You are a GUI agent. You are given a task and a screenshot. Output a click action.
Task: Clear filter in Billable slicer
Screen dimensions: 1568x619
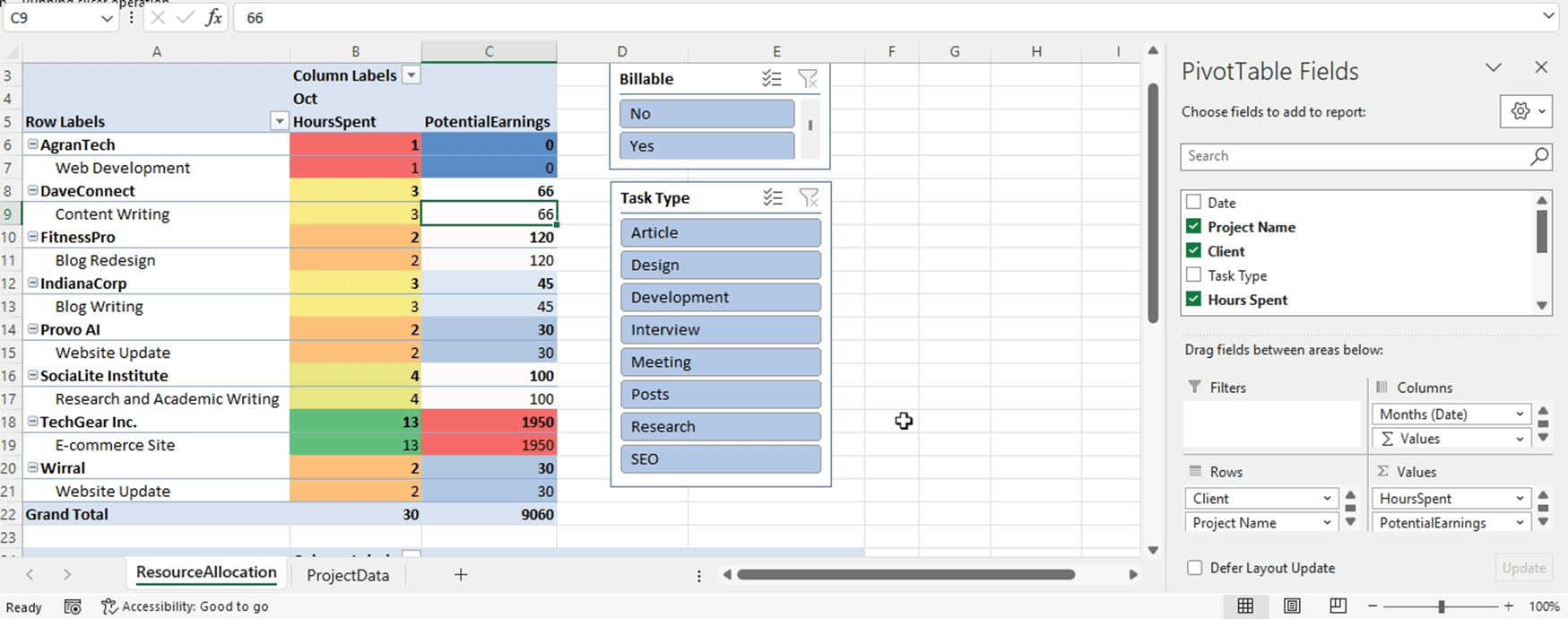click(x=808, y=79)
